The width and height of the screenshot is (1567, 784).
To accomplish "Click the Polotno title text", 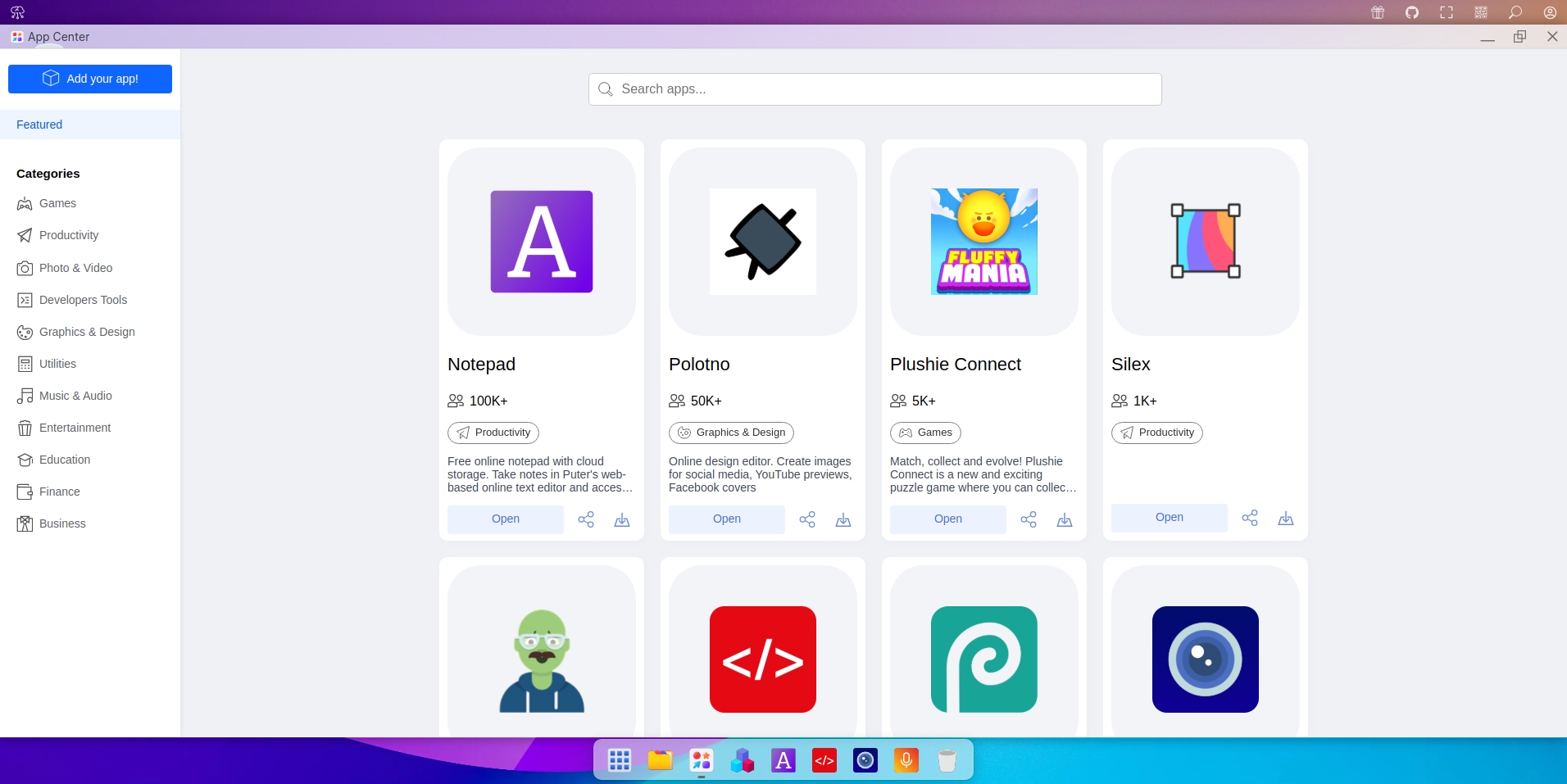I will (699, 365).
